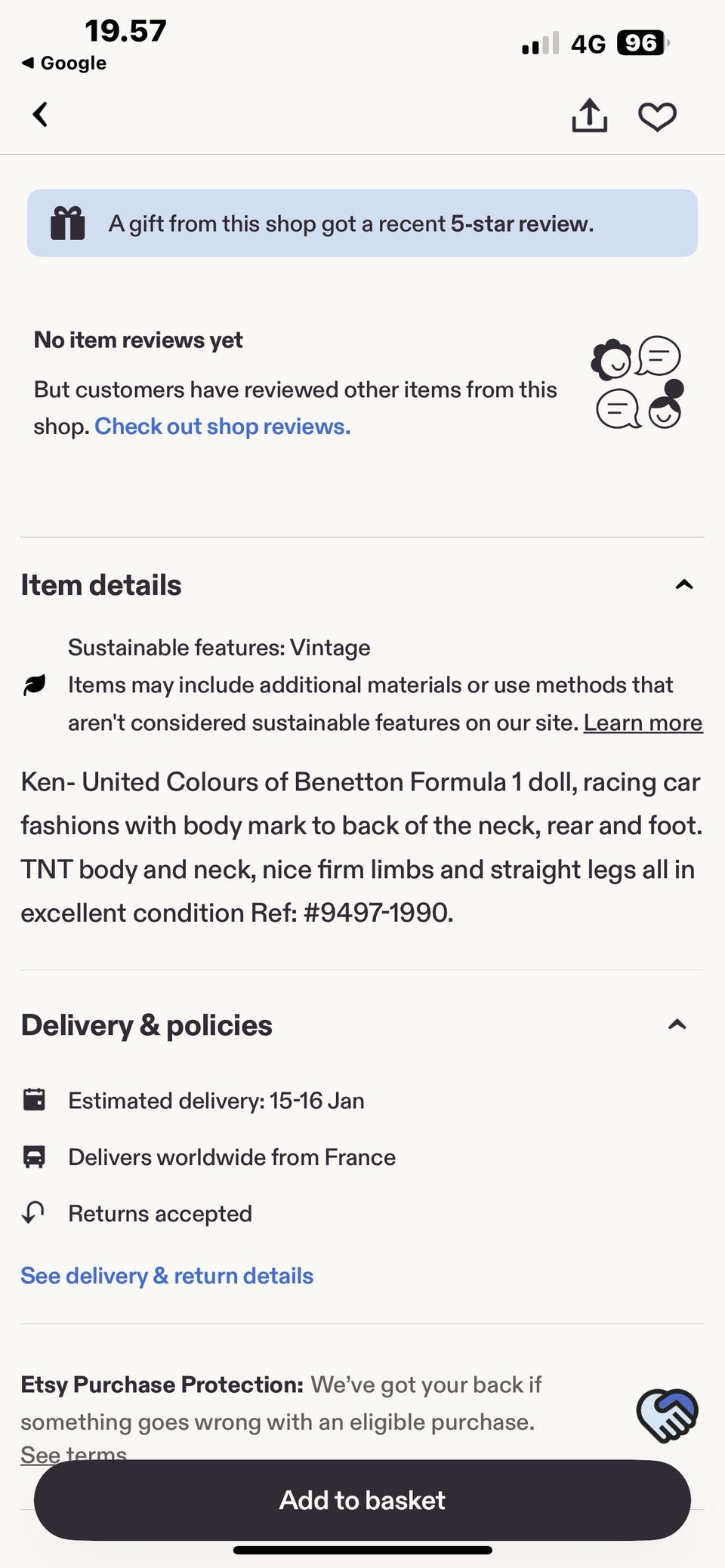Return to Google via status bar

tap(64, 63)
